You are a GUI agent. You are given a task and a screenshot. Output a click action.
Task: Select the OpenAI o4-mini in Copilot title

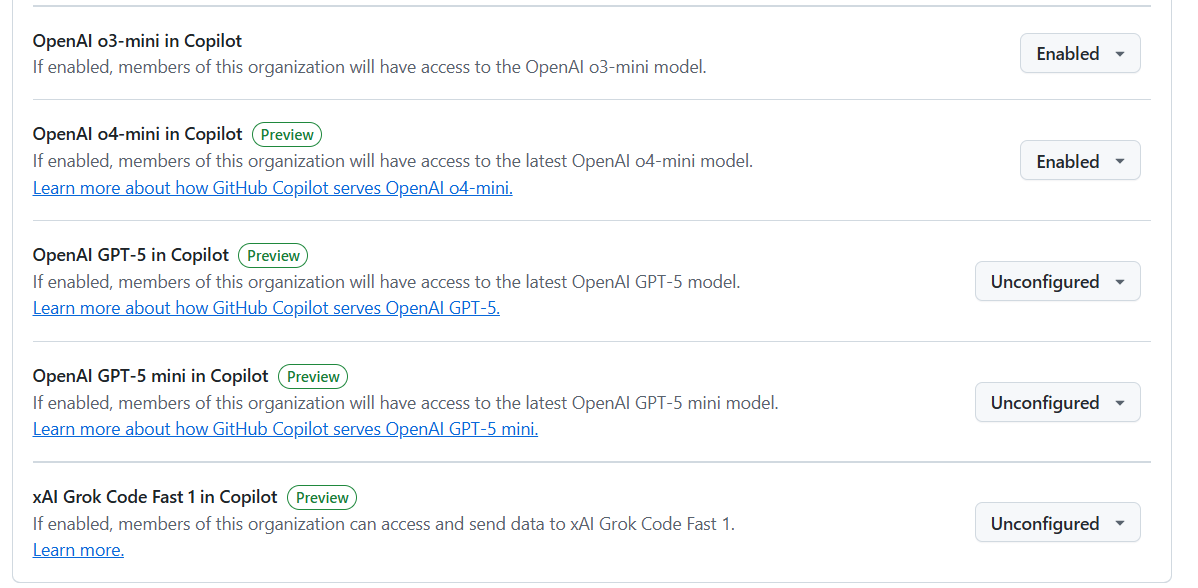pos(138,134)
